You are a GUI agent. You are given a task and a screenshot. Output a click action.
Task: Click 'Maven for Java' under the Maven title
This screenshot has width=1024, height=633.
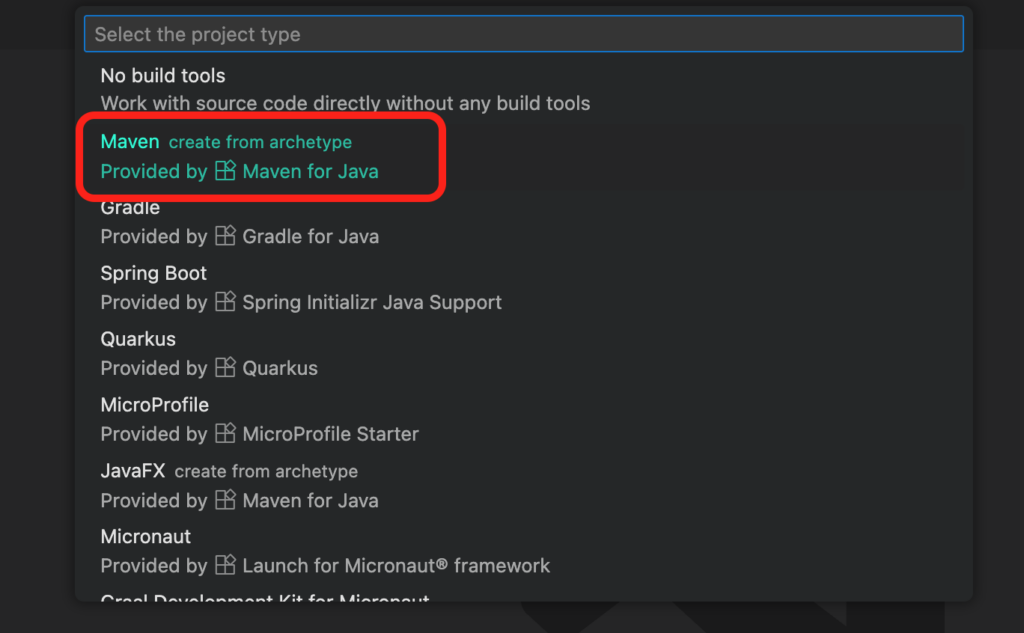311,171
